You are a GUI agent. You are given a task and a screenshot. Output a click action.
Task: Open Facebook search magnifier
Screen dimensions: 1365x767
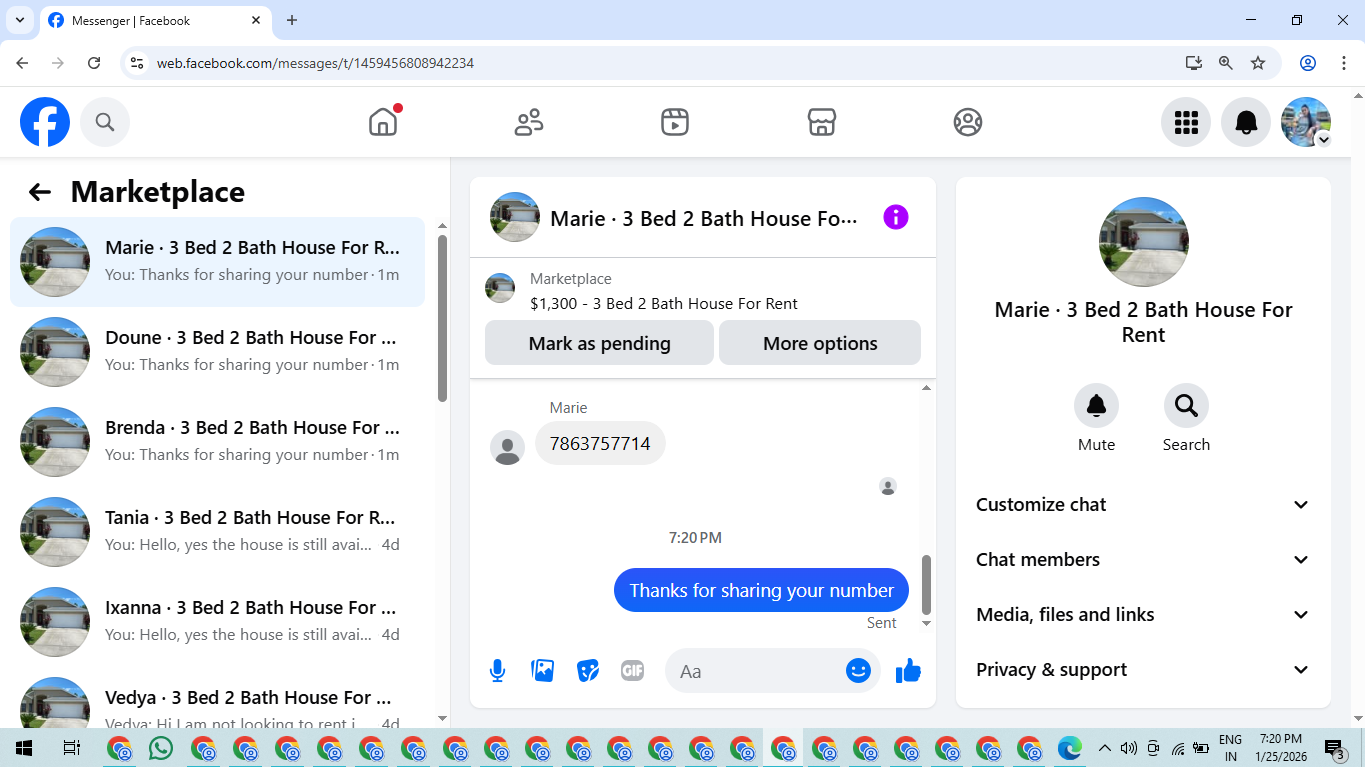coord(105,122)
